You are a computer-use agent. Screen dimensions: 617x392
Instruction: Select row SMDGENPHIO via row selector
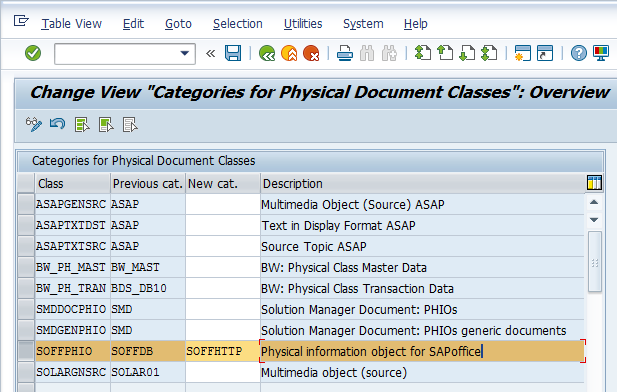[26, 330]
